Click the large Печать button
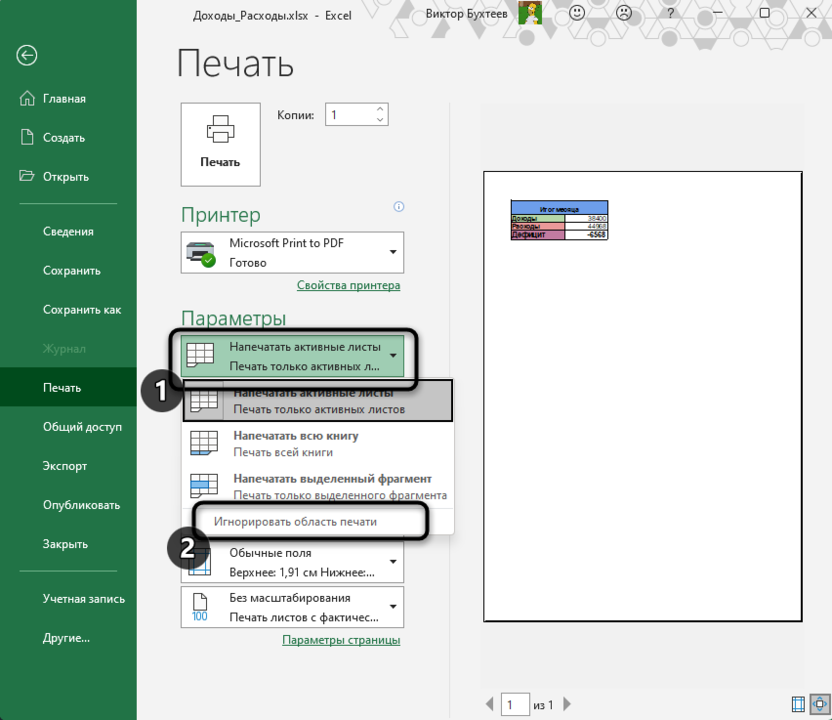Image resolution: width=832 pixels, height=720 pixels. [x=220, y=143]
